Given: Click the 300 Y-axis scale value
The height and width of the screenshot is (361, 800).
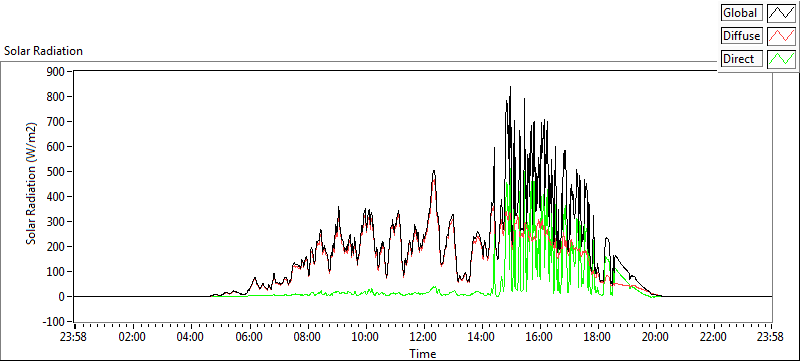Looking at the screenshot, I should pos(56,221).
